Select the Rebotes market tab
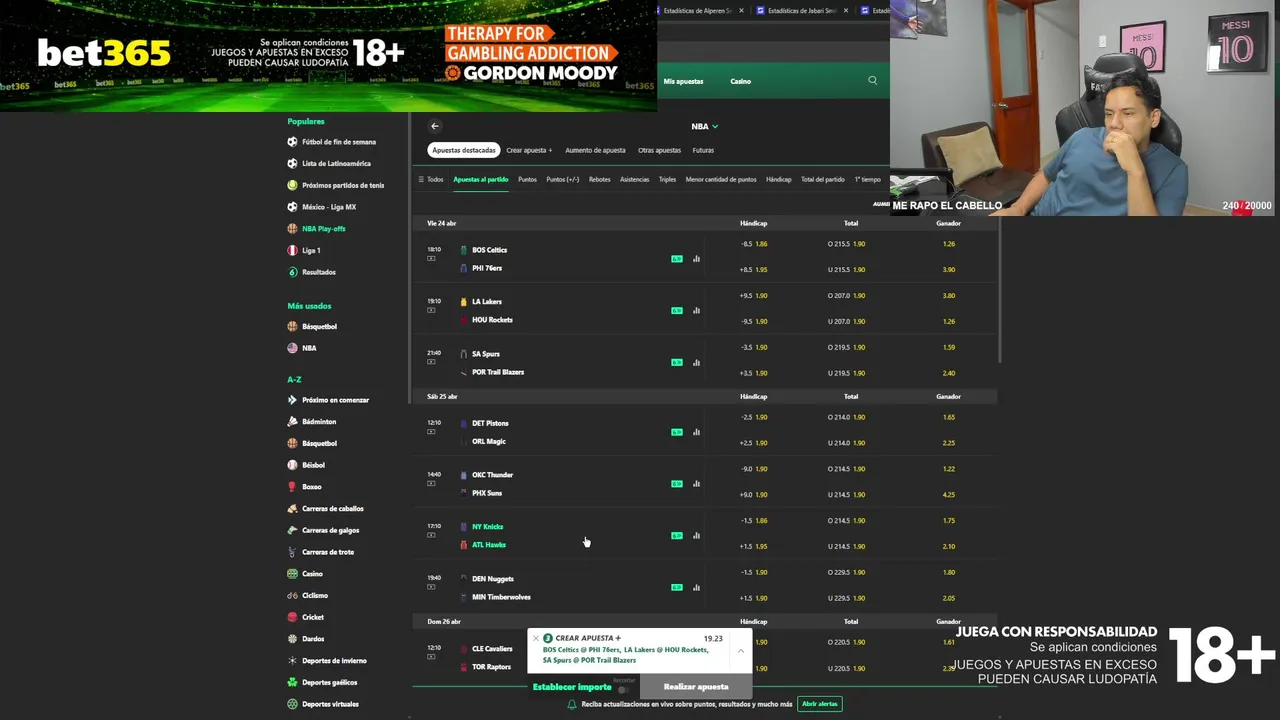Image resolution: width=1280 pixels, height=720 pixels. tap(600, 180)
